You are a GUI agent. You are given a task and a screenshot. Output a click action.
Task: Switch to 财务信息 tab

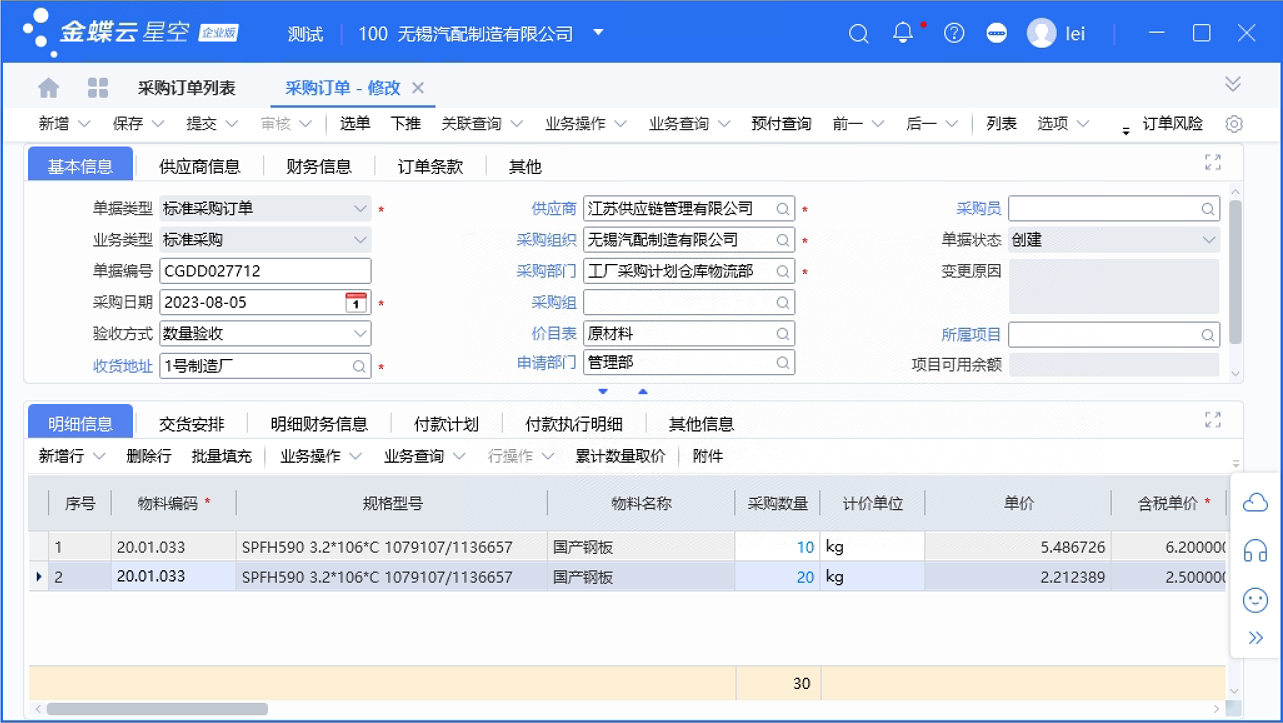(x=318, y=167)
